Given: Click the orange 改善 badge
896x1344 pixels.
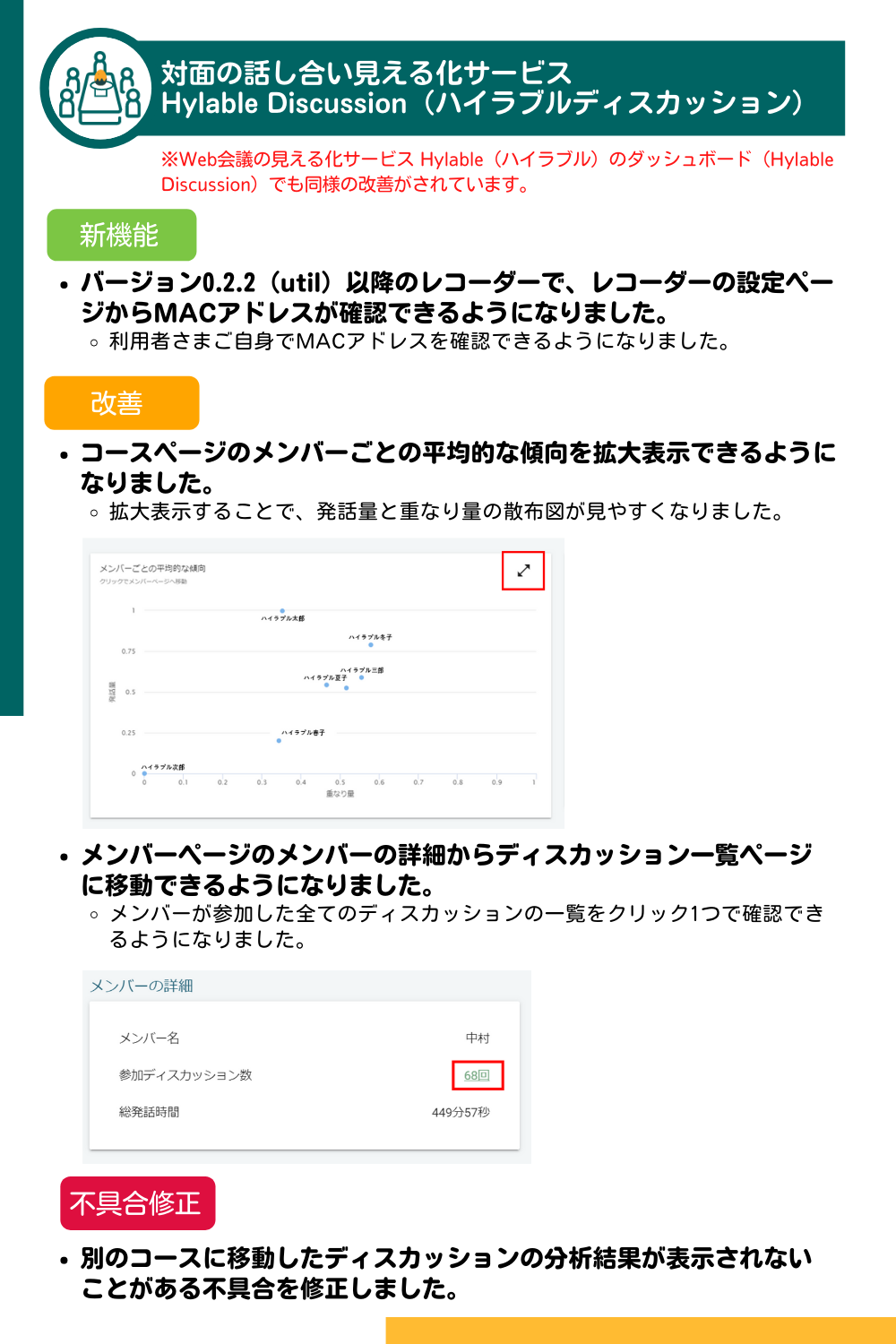Looking at the screenshot, I should coord(122,403).
